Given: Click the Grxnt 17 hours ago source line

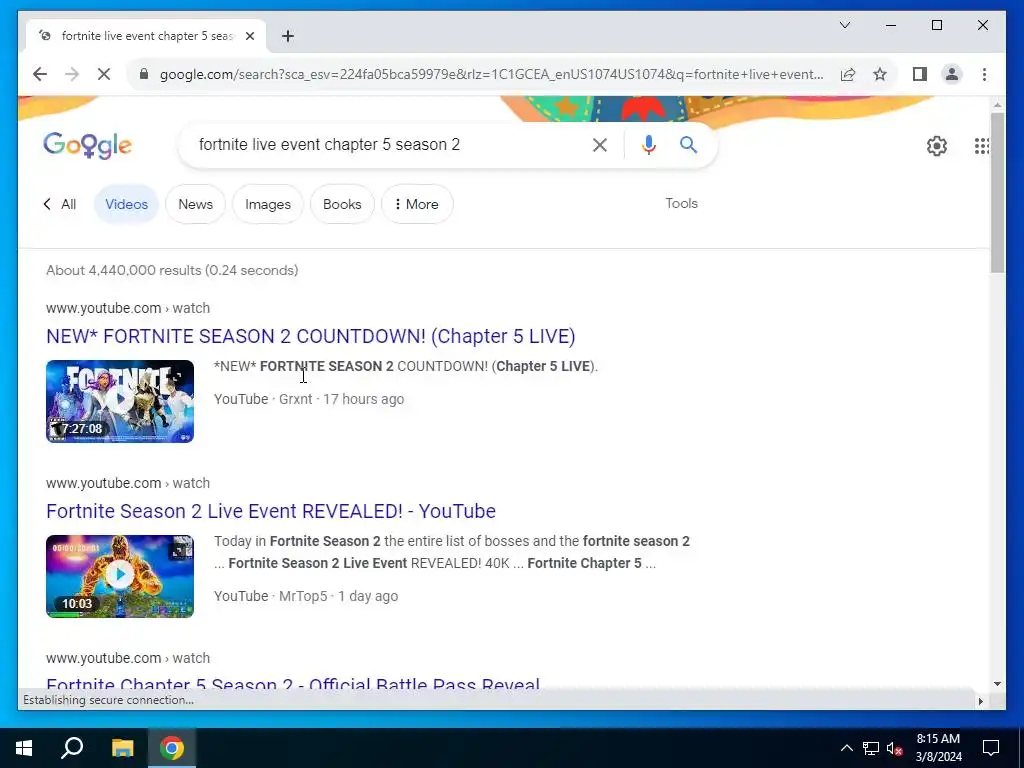Looking at the screenshot, I should click(309, 399).
